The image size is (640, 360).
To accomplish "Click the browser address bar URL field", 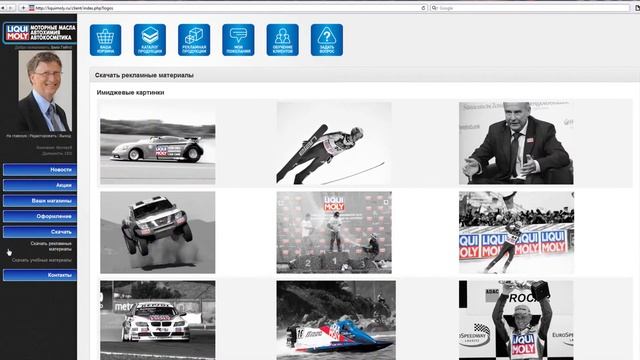I will [x=227, y=8].
